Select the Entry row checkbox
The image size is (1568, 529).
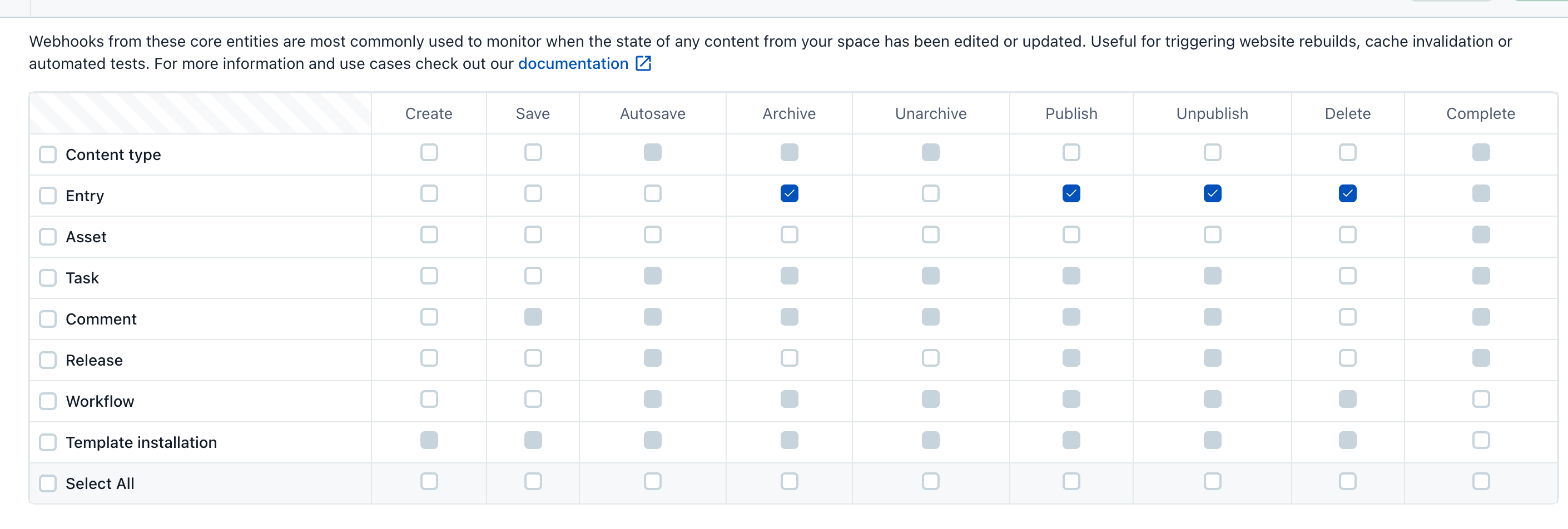(x=47, y=196)
